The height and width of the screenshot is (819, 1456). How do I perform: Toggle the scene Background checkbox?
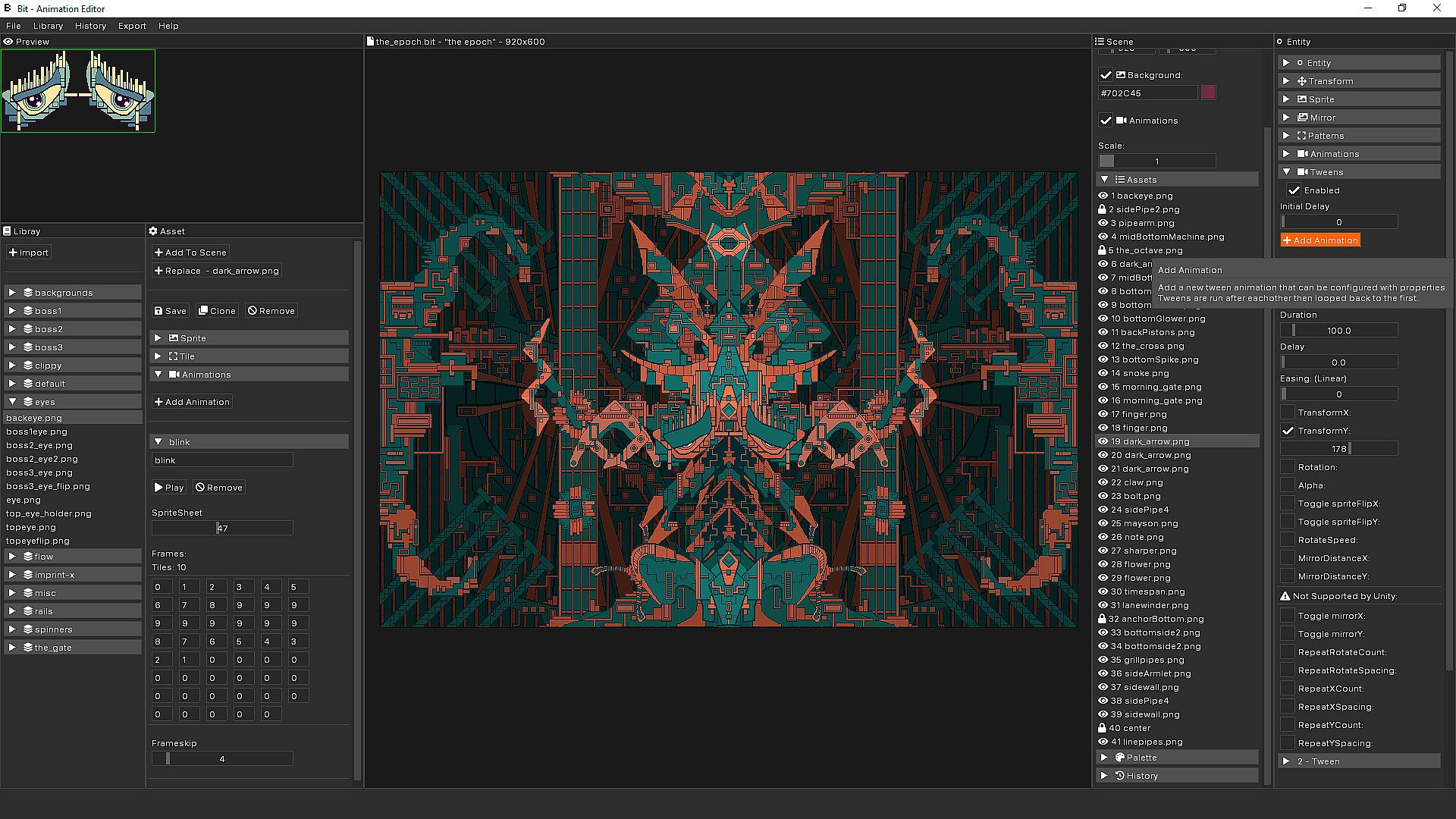[x=1106, y=75]
